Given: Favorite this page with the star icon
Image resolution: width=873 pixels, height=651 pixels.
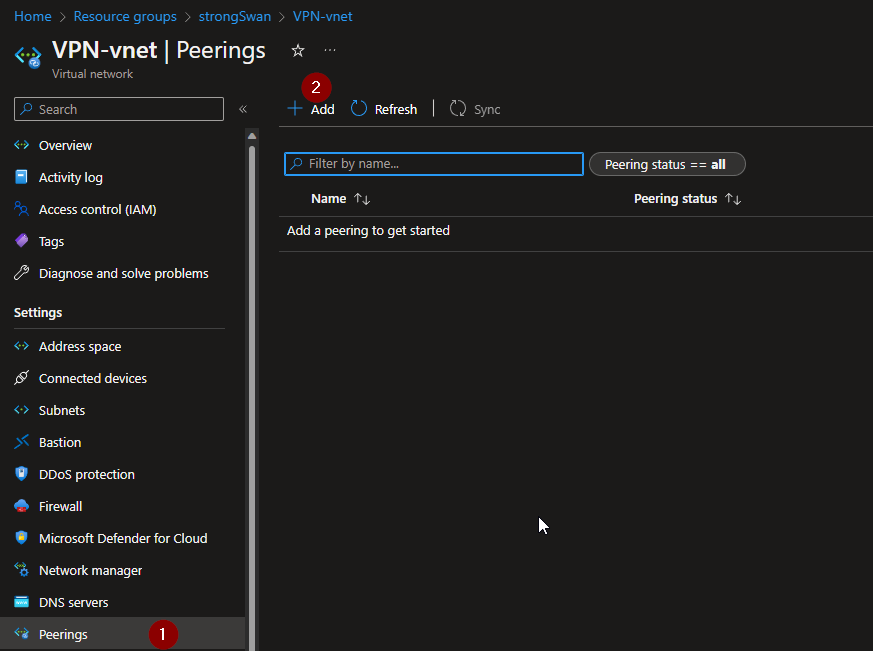Looking at the screenshot, I should pos(298,51).
